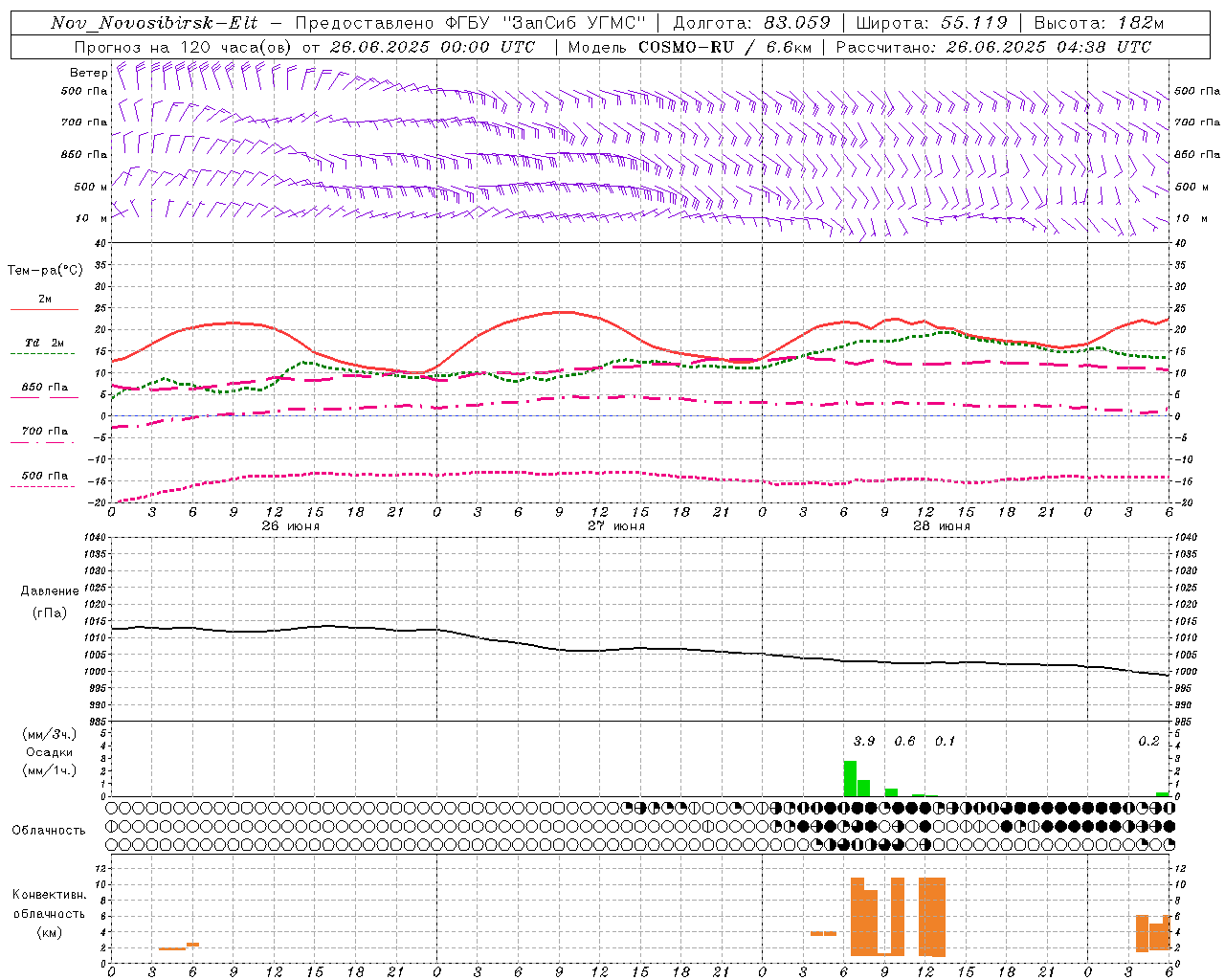Viewport: 1225px width, 980px height.
Task: Click the Давление panel label
Action: click(50, 590)
